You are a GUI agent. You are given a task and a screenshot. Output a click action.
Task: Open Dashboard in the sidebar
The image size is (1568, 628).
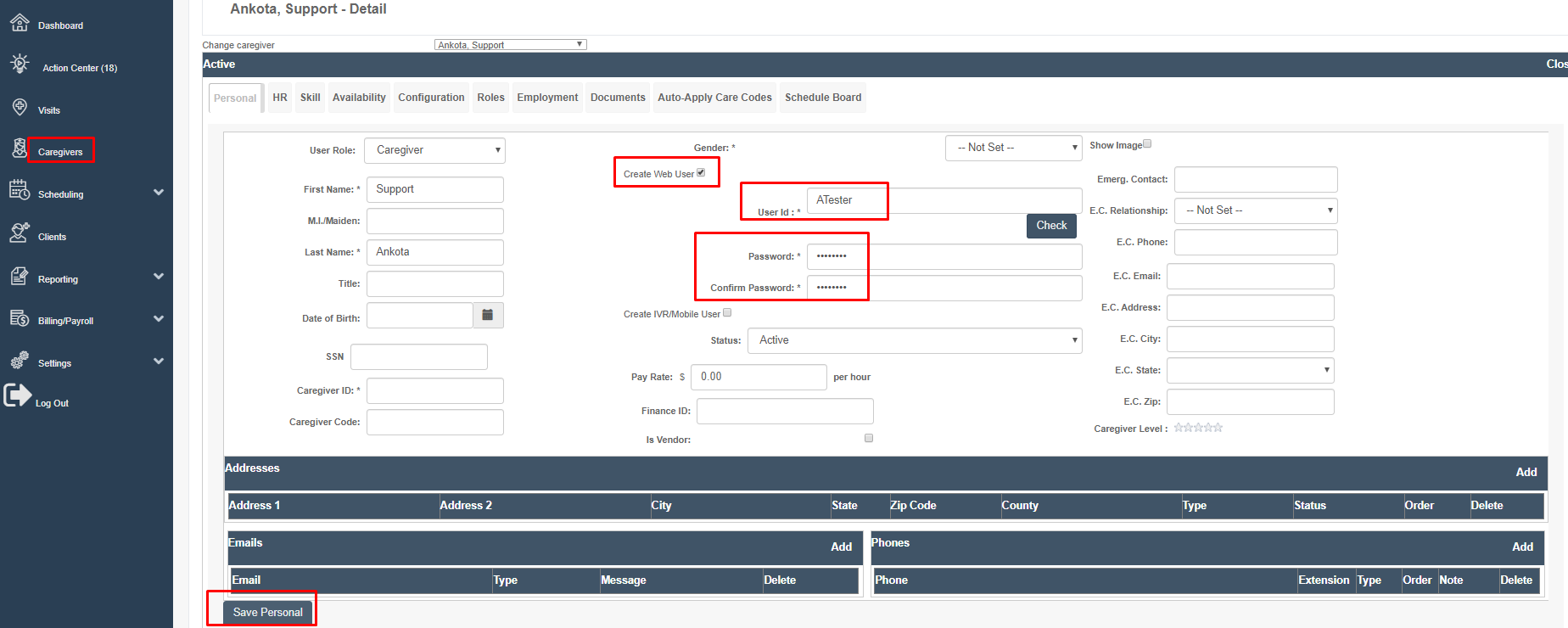pyautogui.click(x=60, y=25)
